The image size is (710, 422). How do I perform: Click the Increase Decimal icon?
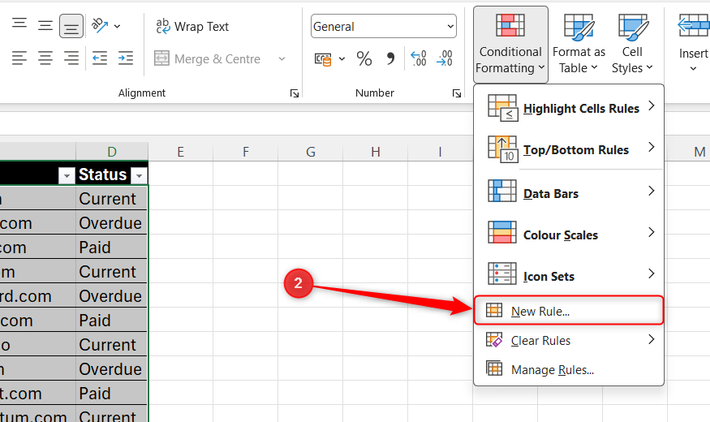tap(418, 59)
